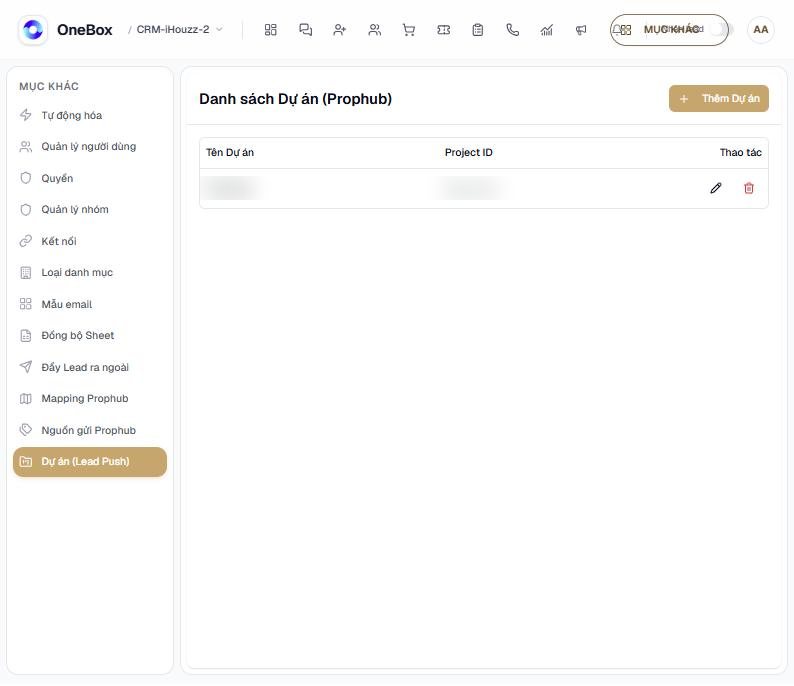Viewport: 794px width, 686px height.
Task: Open the clipboard tasks icon
Action: (478, 30)
